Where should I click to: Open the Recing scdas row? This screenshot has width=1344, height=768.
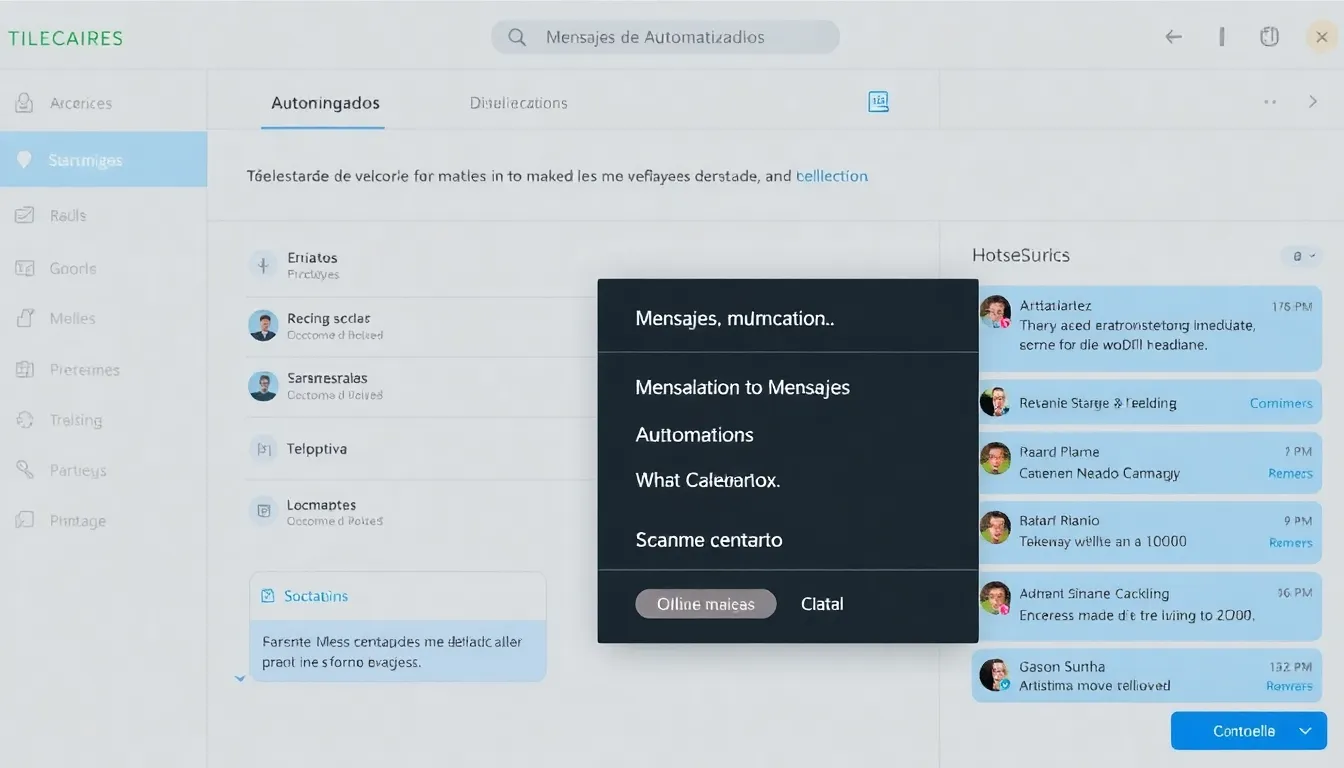tap(422, 326)
